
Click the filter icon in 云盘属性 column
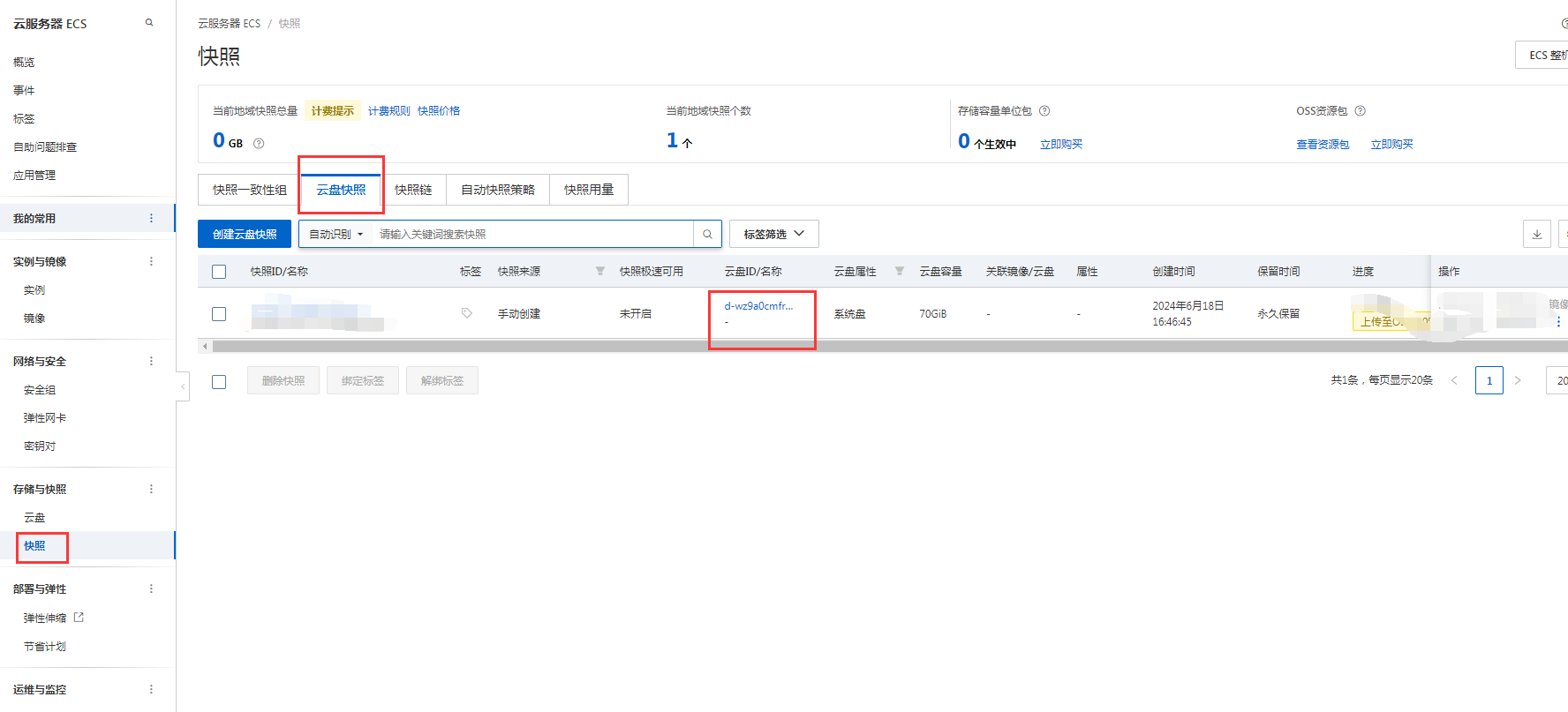(900, 271)
